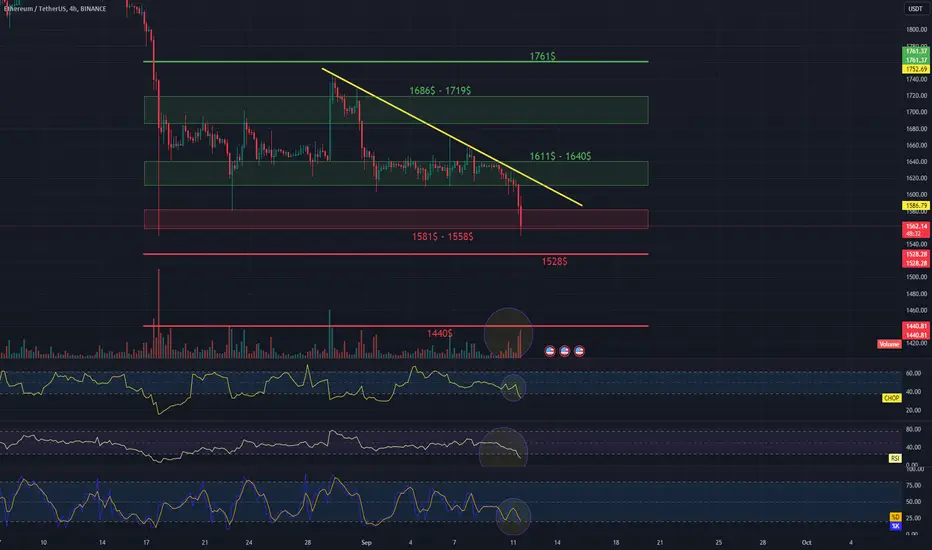This screenshot has height=550, width=932.
Task: Click the last US flag economic event icon
Action: (579, 351)
